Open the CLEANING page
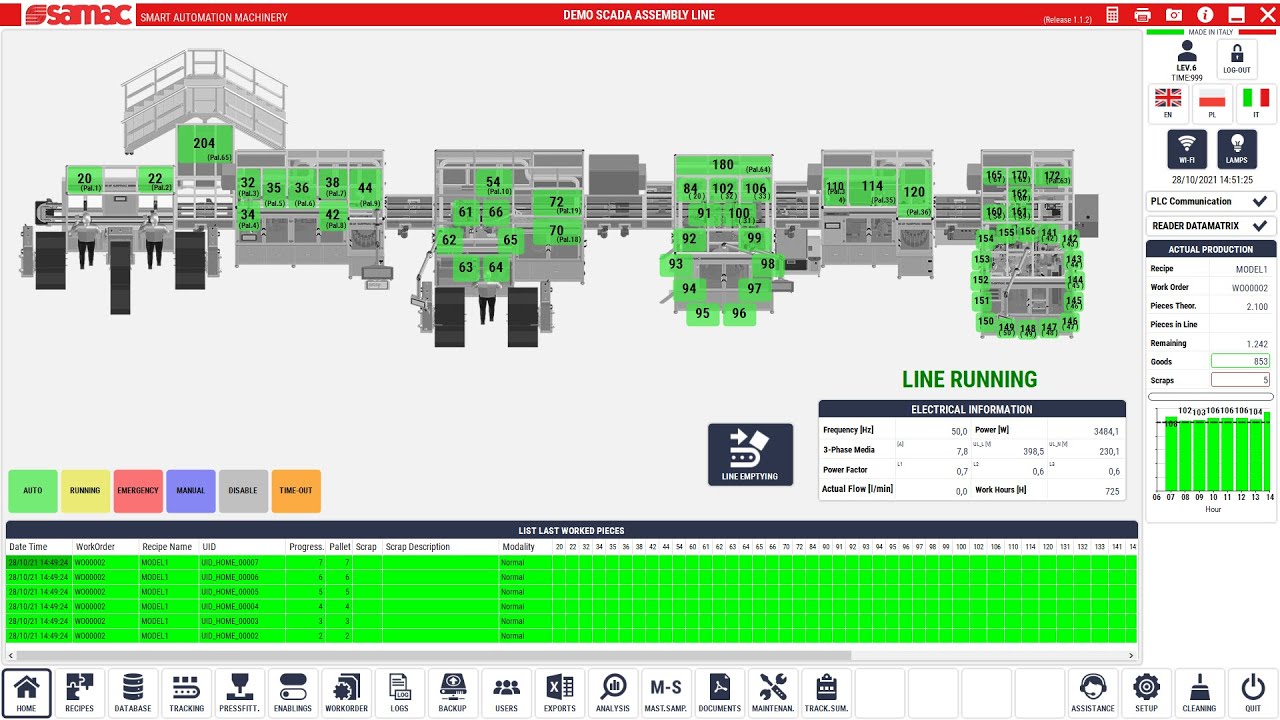Image resolution: width=1280 pixels, height=720 pixels. [1199, 693]
